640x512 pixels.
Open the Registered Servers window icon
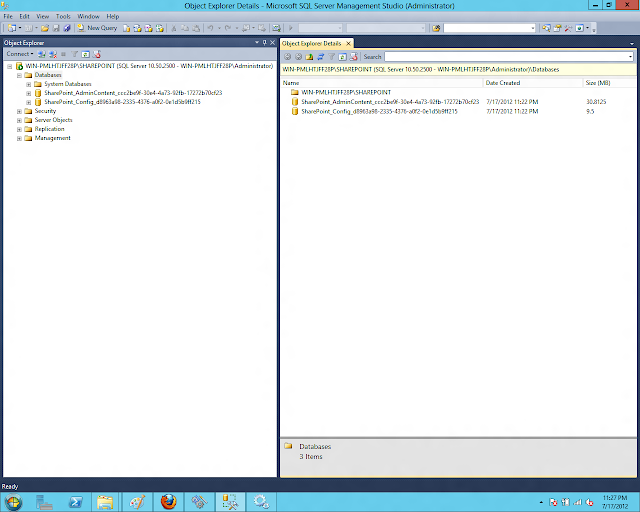click(x=547, y=28)
